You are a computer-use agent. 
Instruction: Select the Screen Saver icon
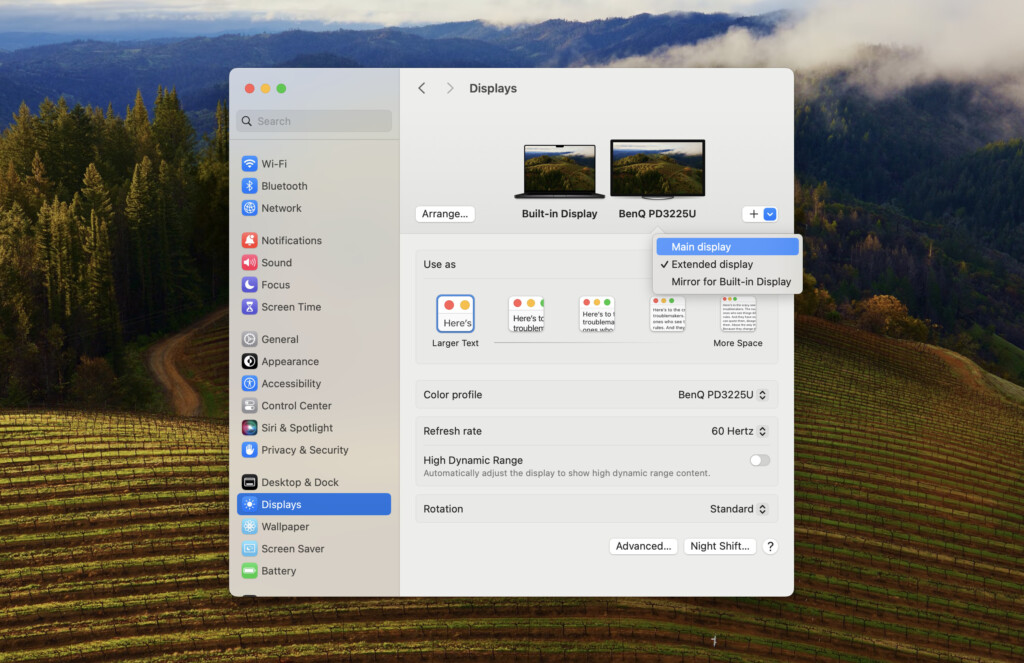click(x=249, y=549)
